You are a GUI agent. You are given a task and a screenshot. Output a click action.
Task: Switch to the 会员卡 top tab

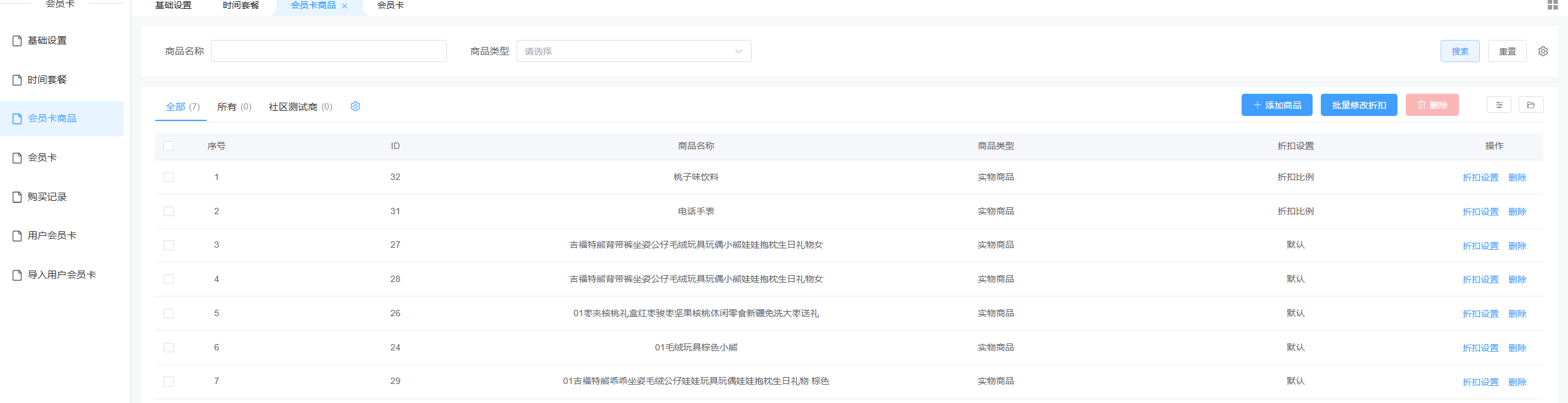pos(390,5)
